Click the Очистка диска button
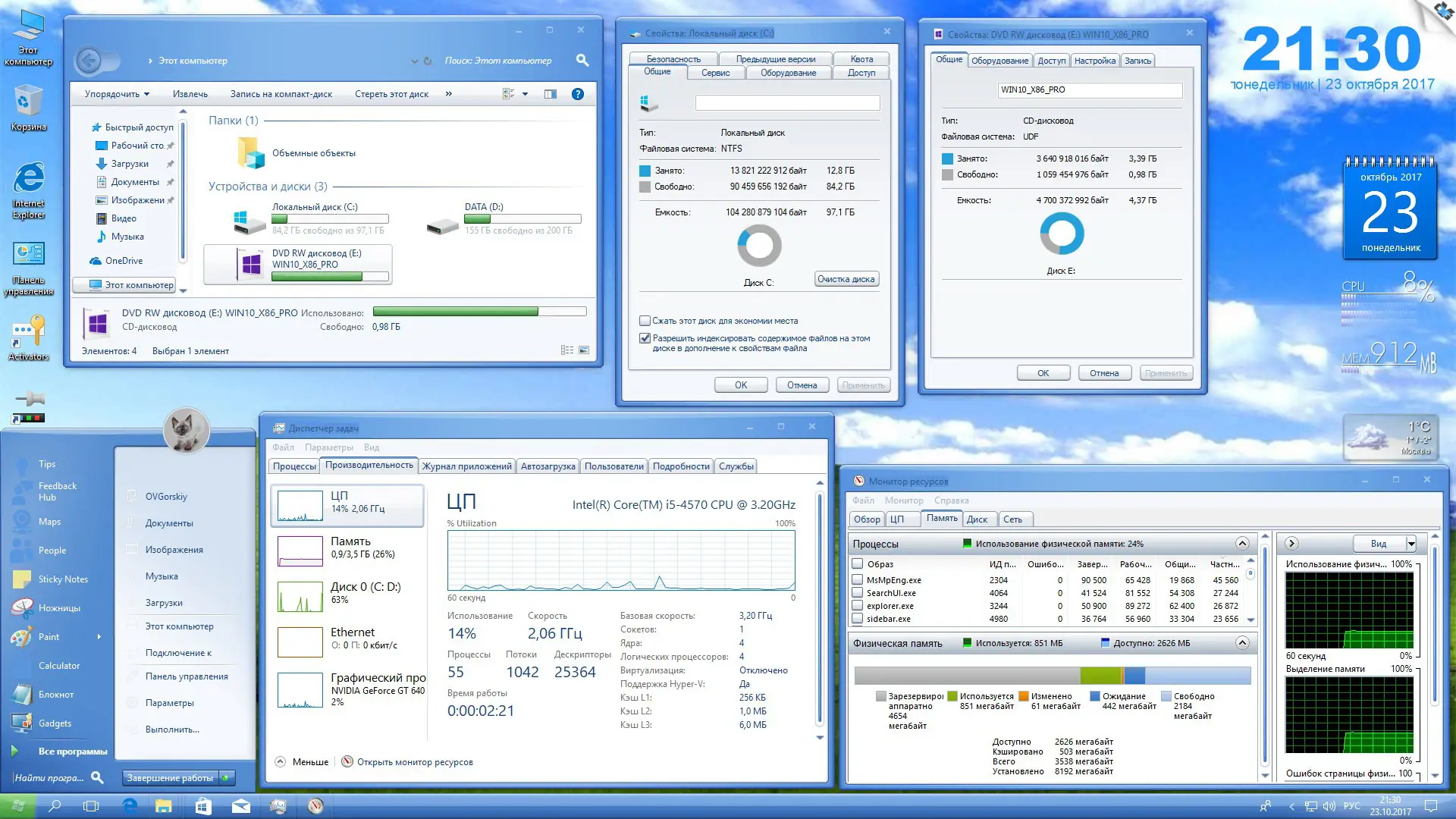The width and height of the screenshot is (1456, 819). [x=846, y=279]
